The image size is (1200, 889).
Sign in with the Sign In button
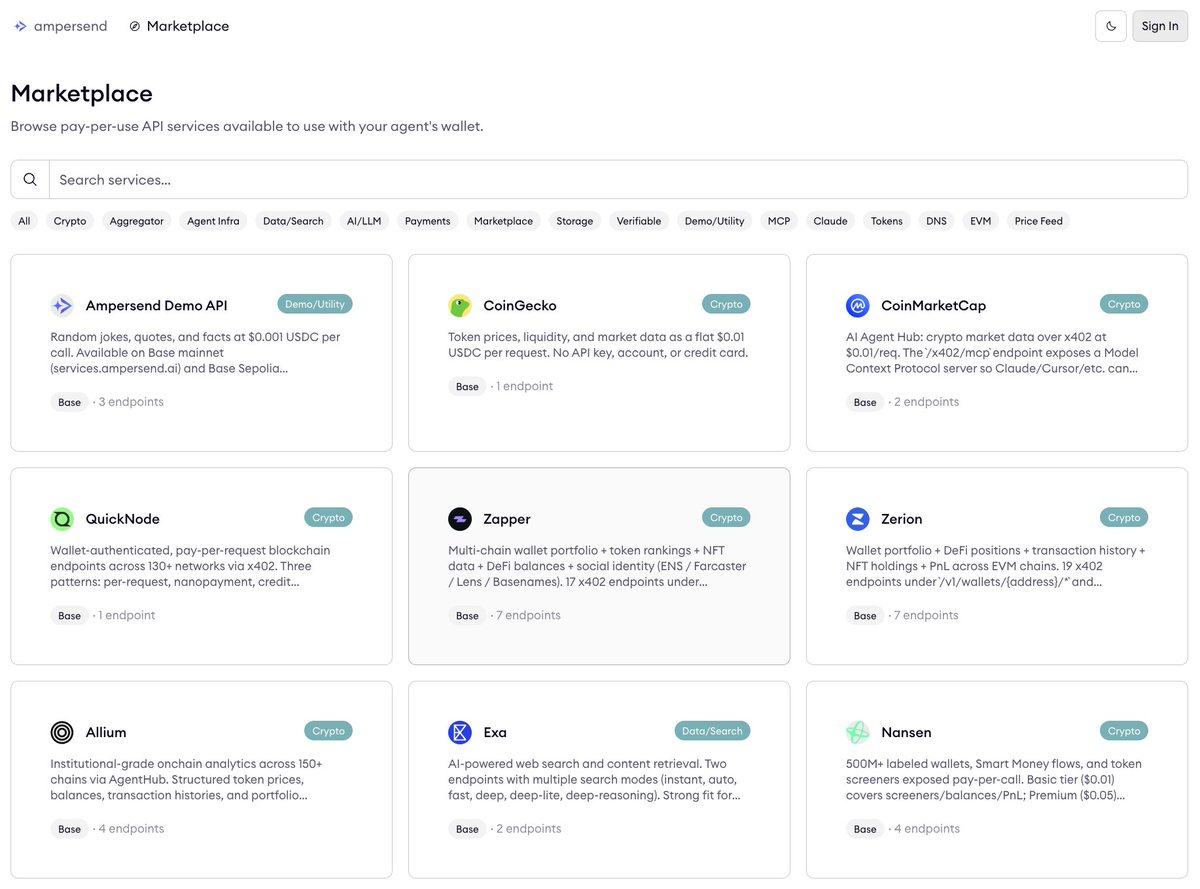pos(1160,26)
